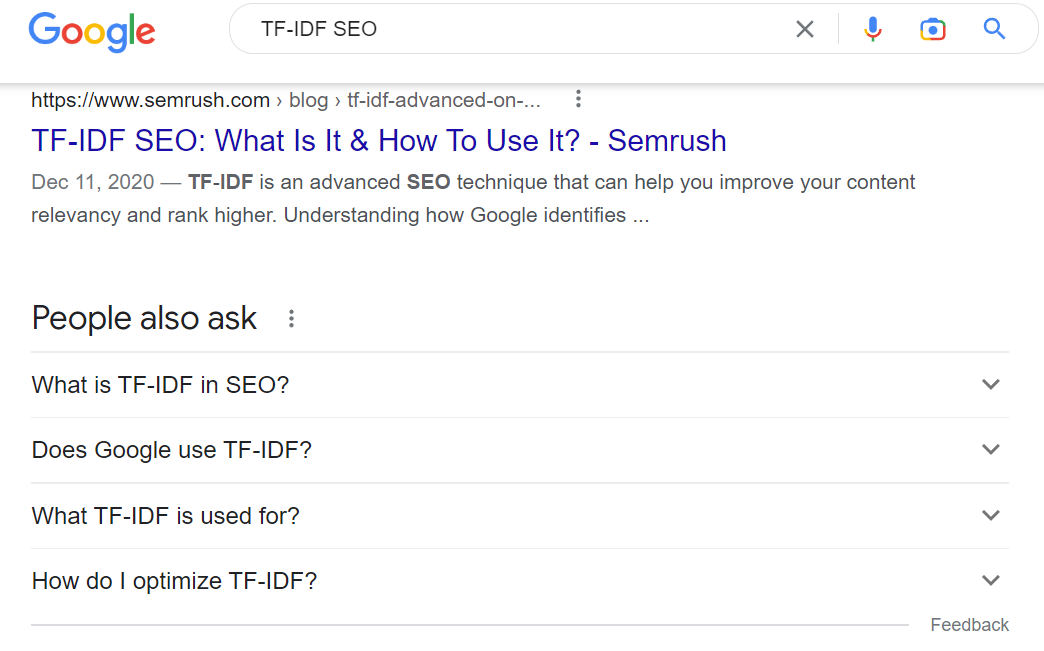Click the blue search magnifier icon
1044x651 pixels.
tap(994, 29)
